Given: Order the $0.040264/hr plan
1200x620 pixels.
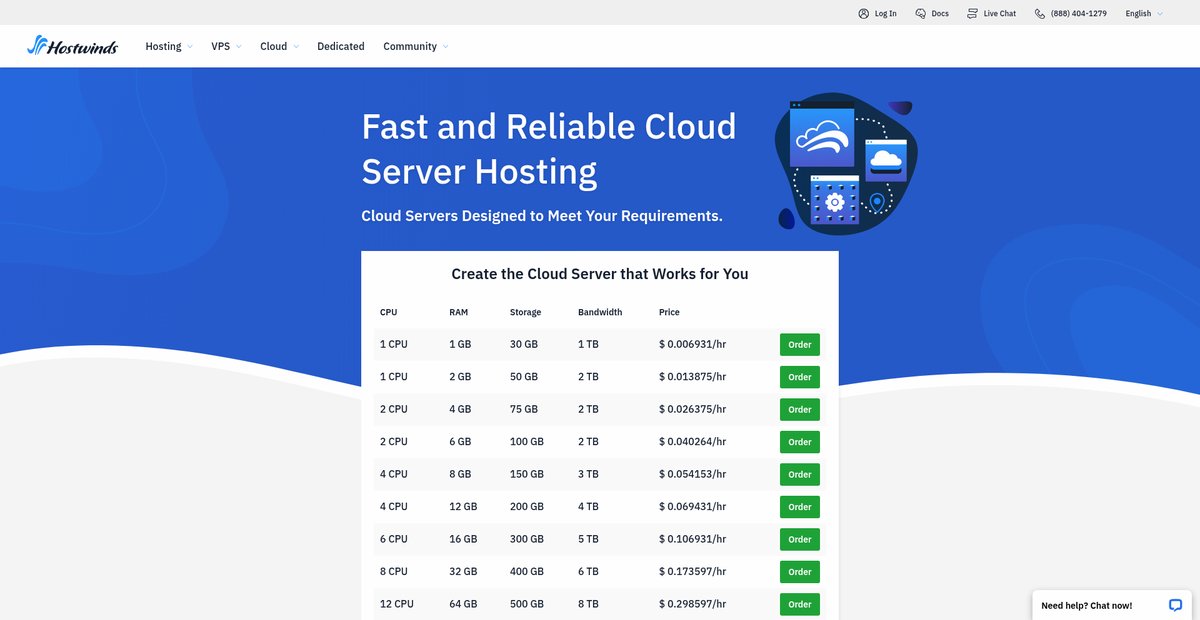Looking at the screenshot, I should pos(800,441).
